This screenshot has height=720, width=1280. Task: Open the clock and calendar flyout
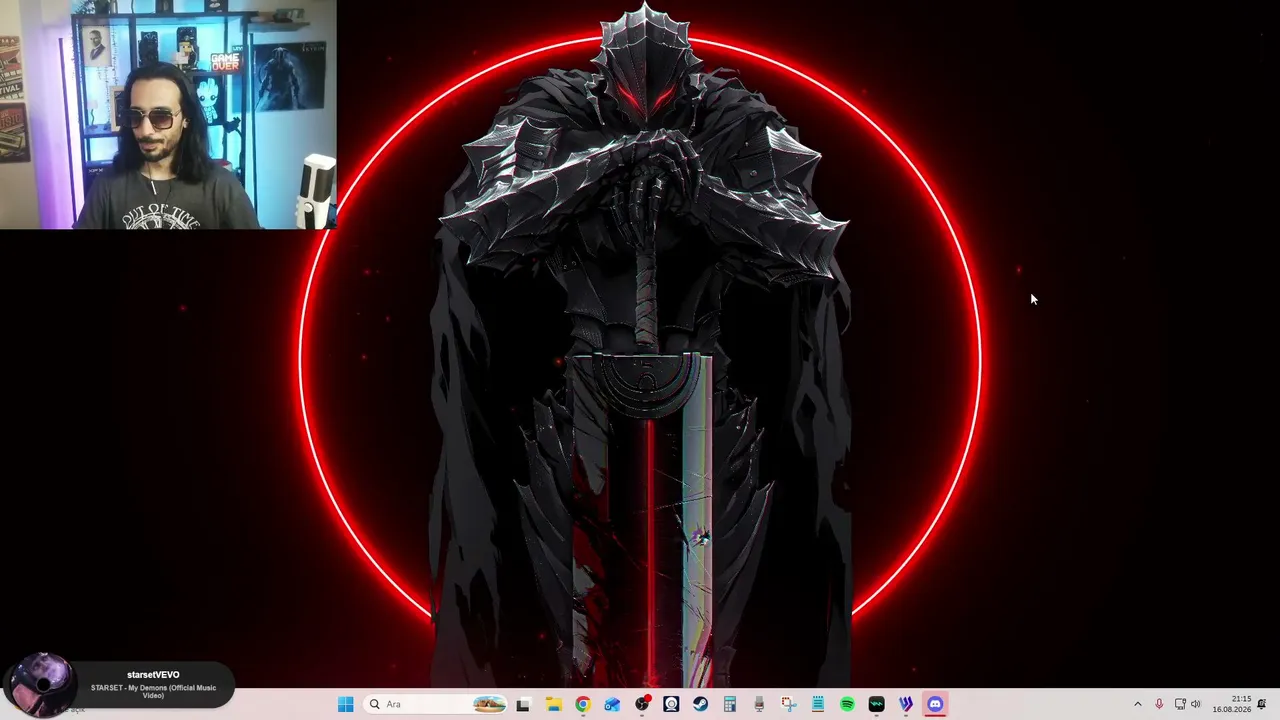click(x=1232, y=704)
